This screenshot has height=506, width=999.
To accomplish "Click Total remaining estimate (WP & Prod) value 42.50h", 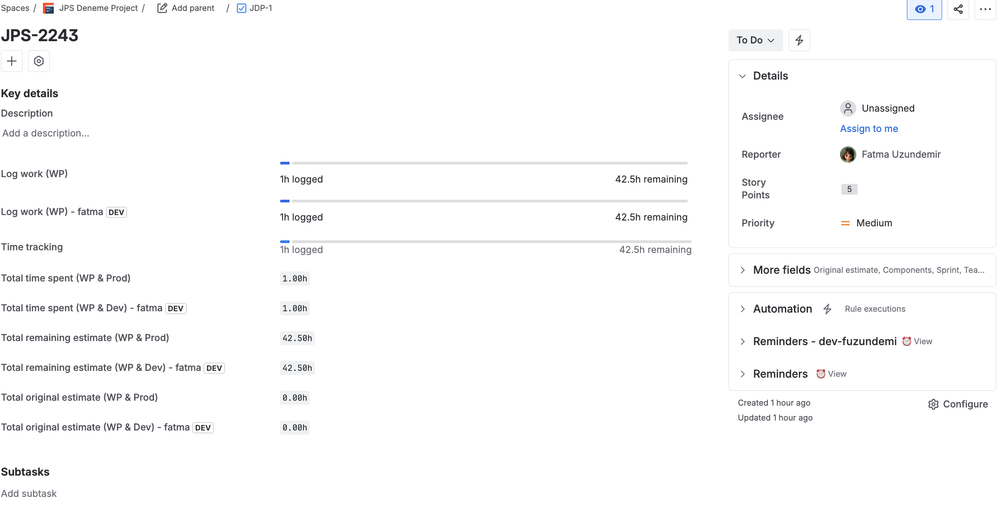I will click(x=297, y=338).
